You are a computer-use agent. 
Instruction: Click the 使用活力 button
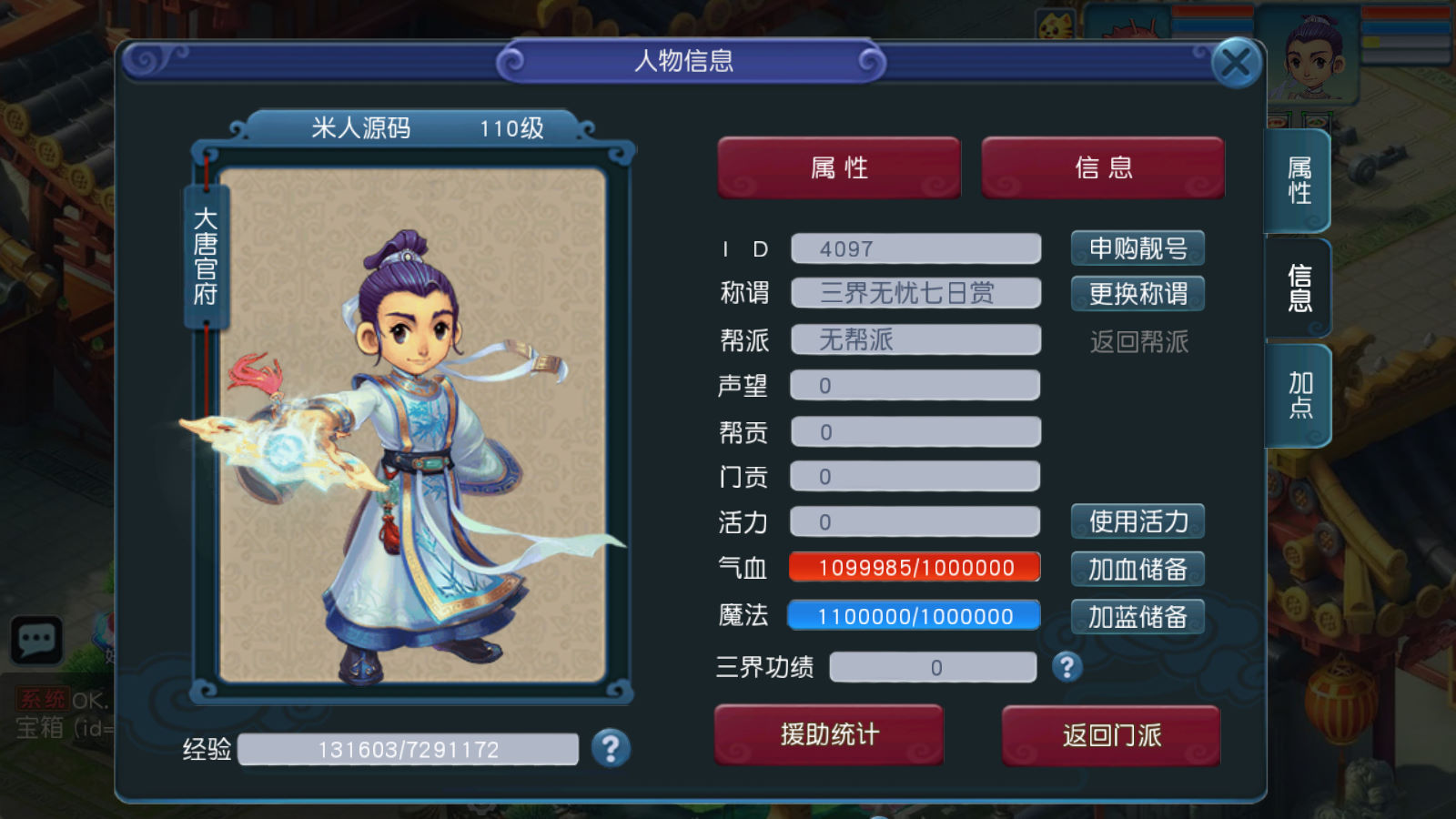1137,521
